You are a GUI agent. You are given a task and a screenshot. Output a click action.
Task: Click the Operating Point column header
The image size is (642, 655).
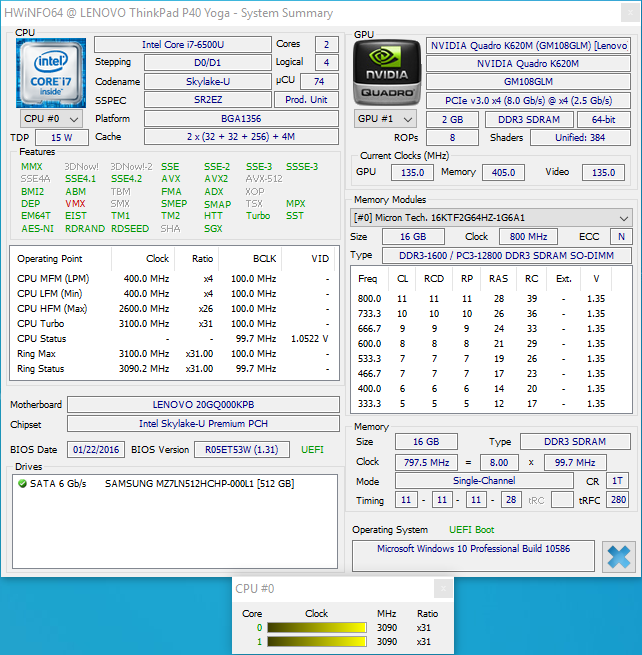click(x=62, y=259)
